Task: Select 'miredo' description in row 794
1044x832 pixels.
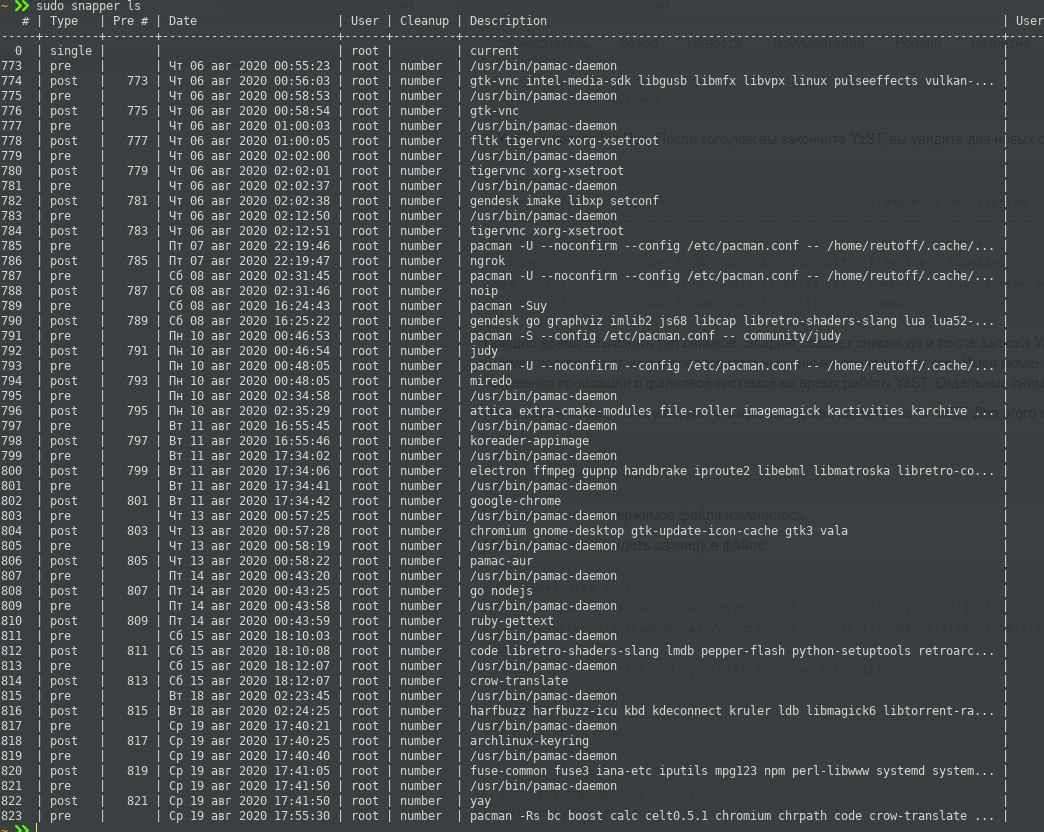Action: click(491, 381)
